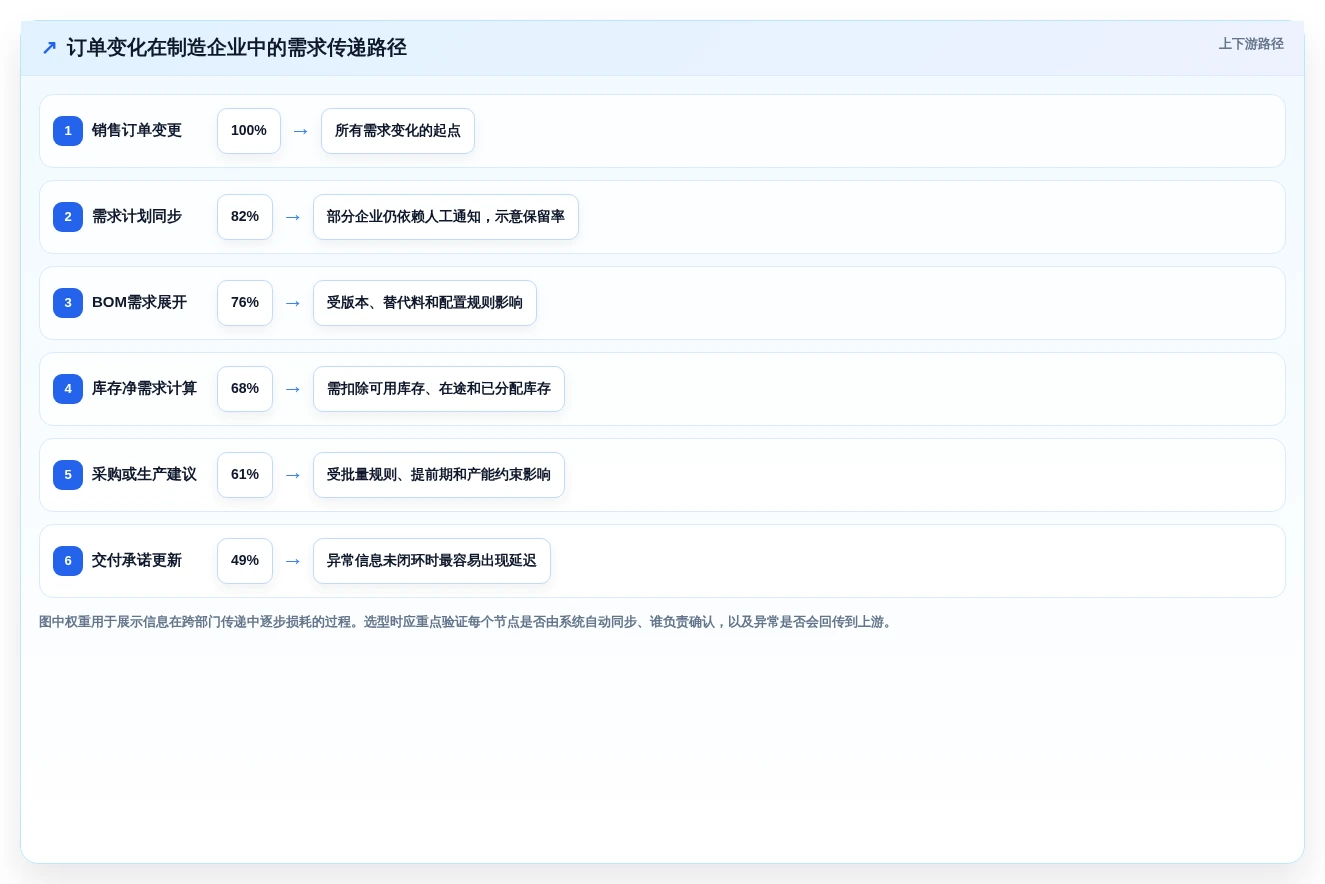Select the BOM需求展开 step label
1325x884 pixels.
tap(139, 303)
